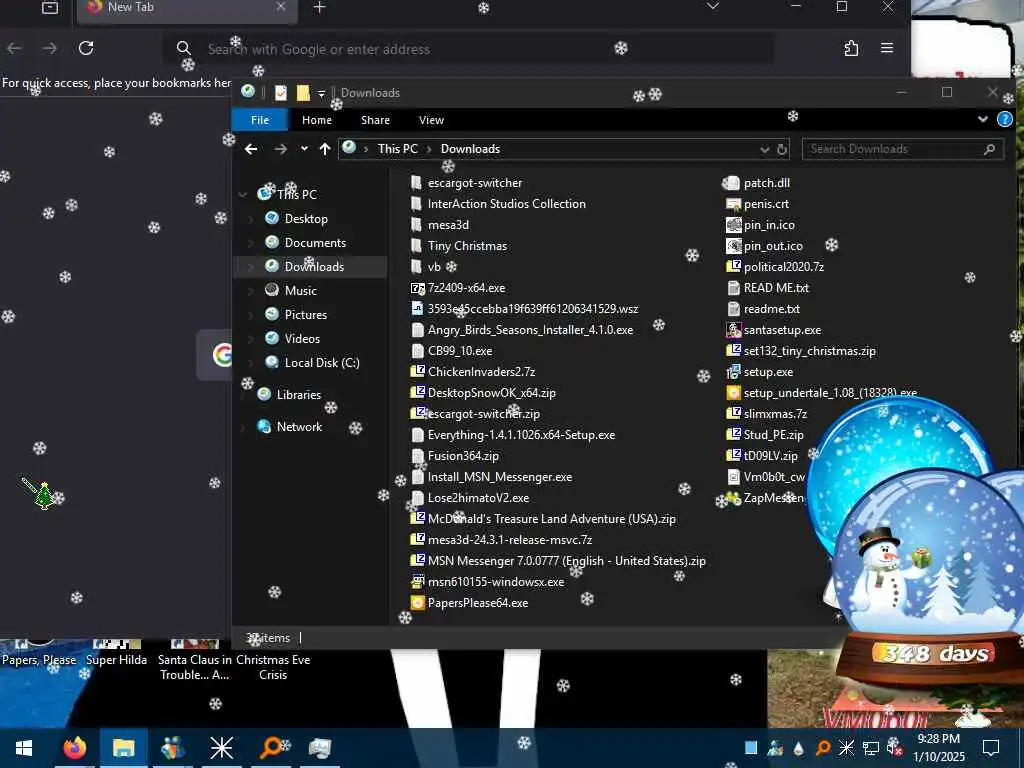
Task: Select msn610155-windowsx.exe file
Action: coord(487,582)
